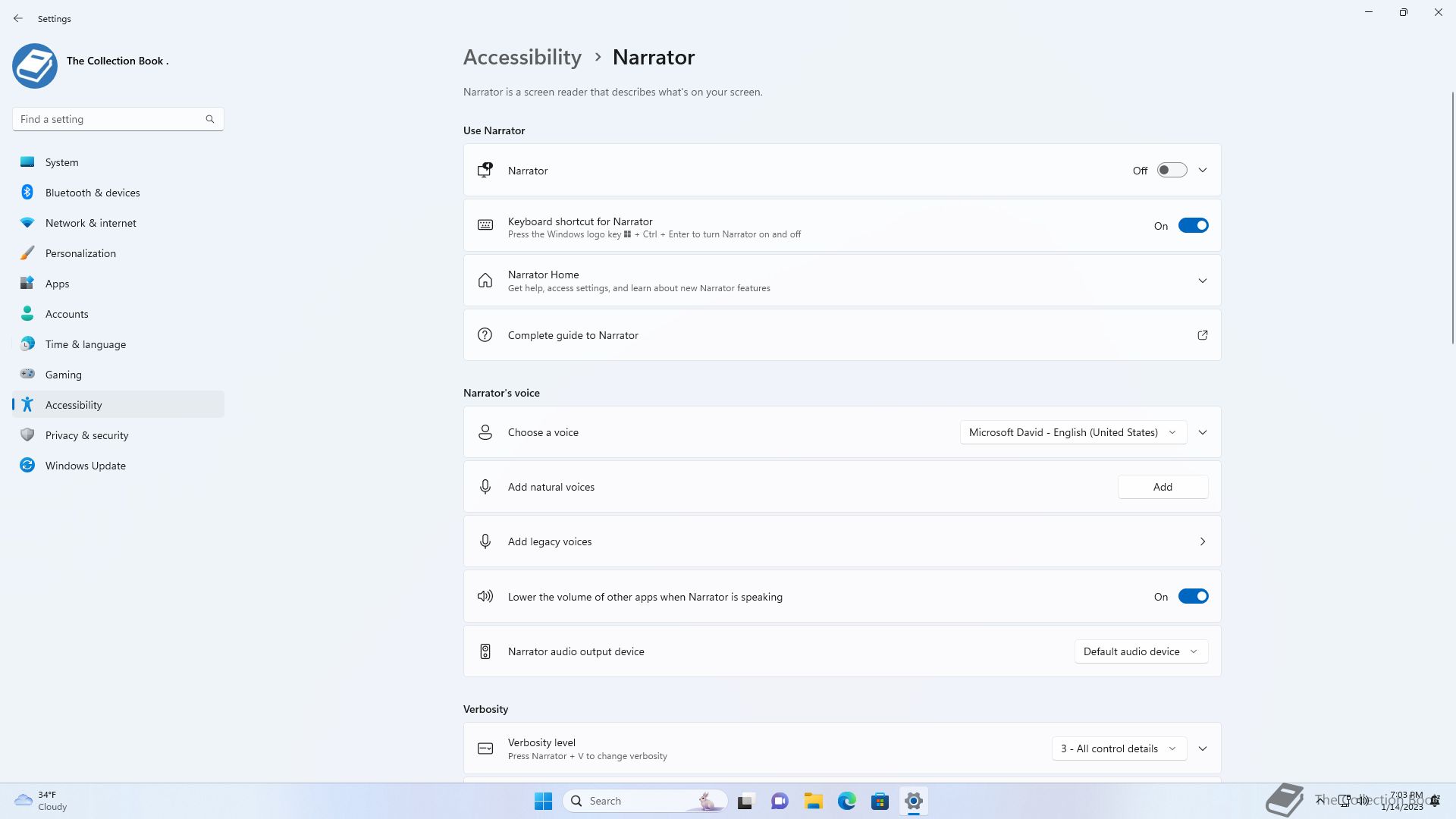This screenshot has height=819, width=1456.
Task: Open Chat app from the taskbar
Action: [780, 801]
